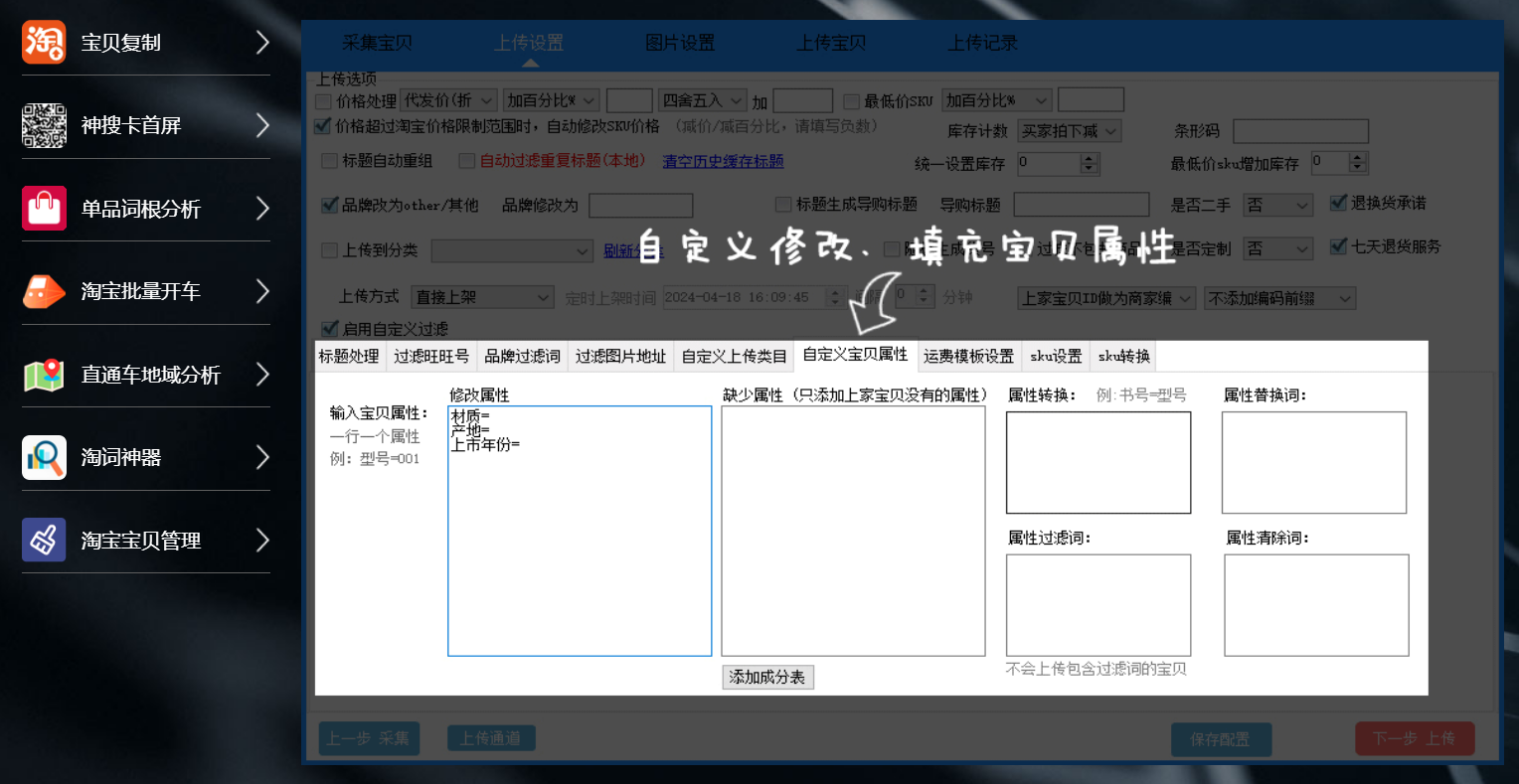Image resolution: width=1519 pixels, height=784 pixels.
Task: Switch to the 上传记录 tab
Action: point(982,43)
